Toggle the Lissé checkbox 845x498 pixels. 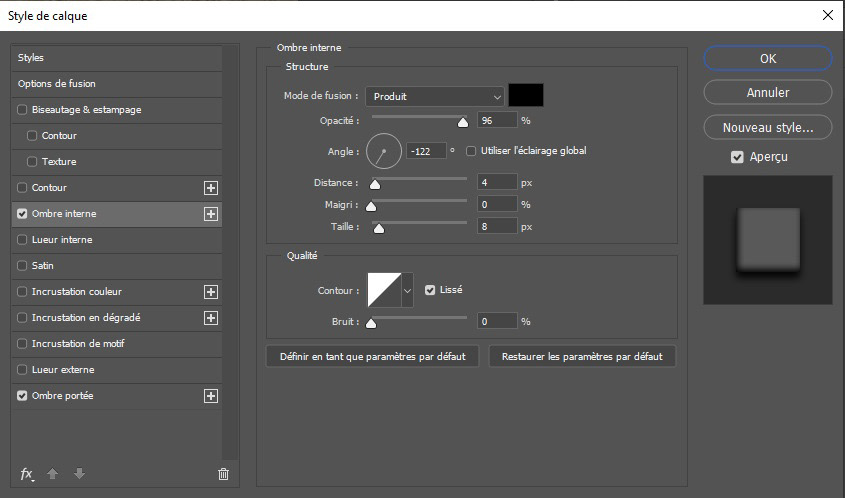tap(430, 290)
